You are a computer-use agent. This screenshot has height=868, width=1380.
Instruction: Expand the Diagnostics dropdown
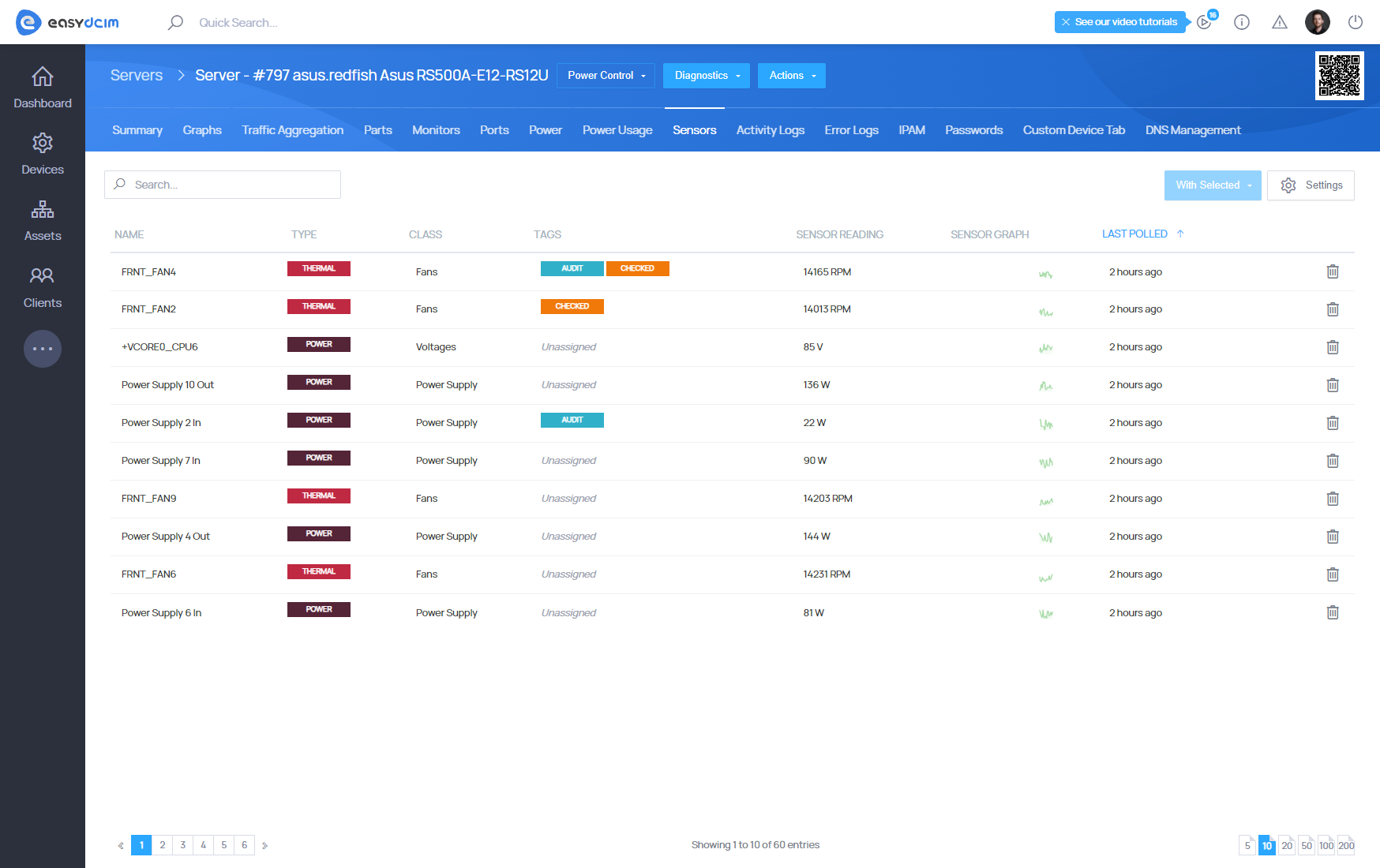707,76
